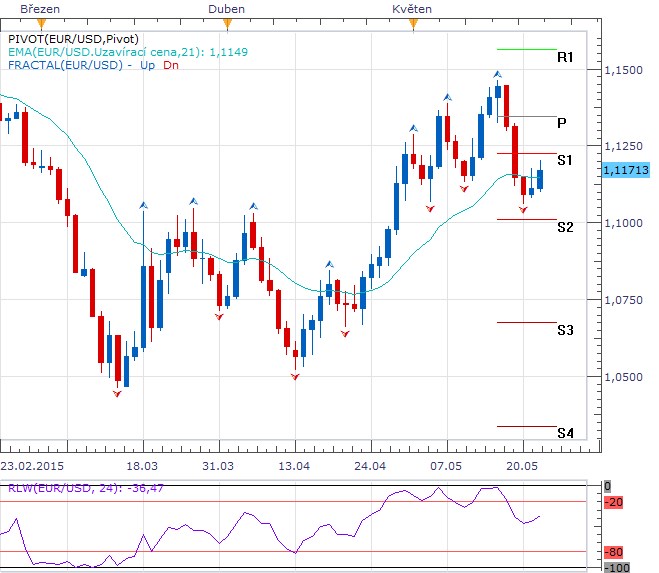659x573 pixels.
Task: Click the down fractal arrow at the March low below 1,0500
Action: [x=117, y=394]
